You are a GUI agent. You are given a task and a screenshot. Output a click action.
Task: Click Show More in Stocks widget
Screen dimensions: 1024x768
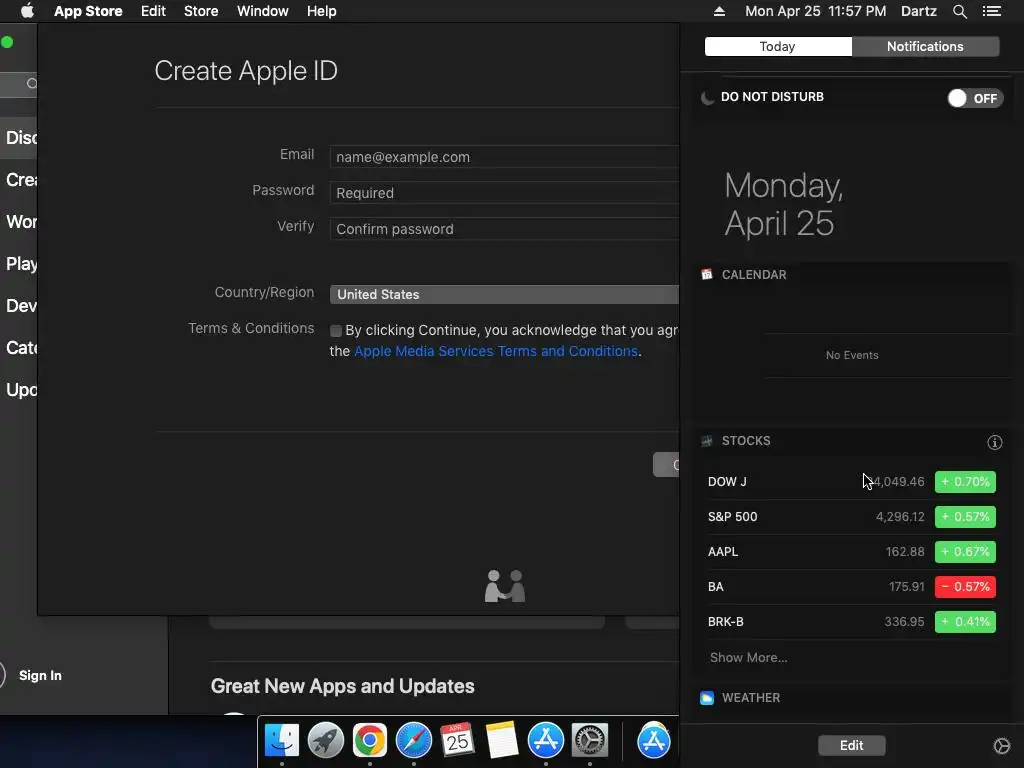pos(748,658)
